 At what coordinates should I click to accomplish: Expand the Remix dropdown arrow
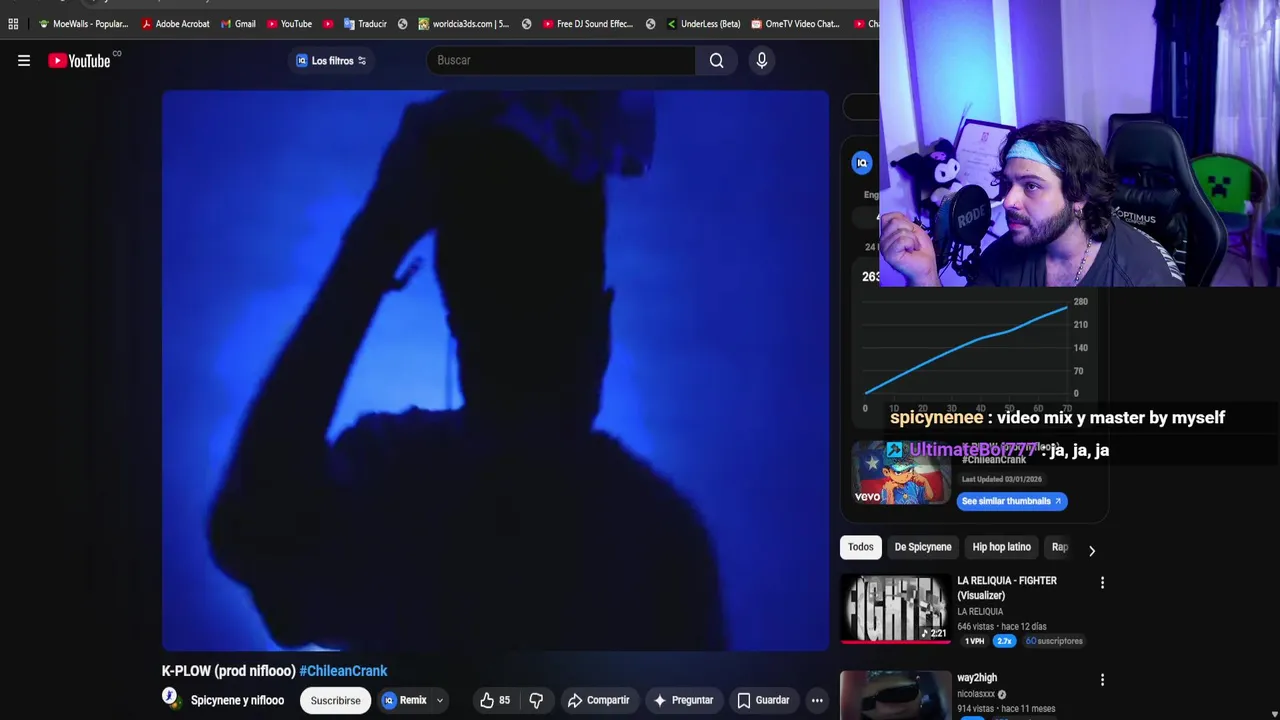tap(439, 700)
